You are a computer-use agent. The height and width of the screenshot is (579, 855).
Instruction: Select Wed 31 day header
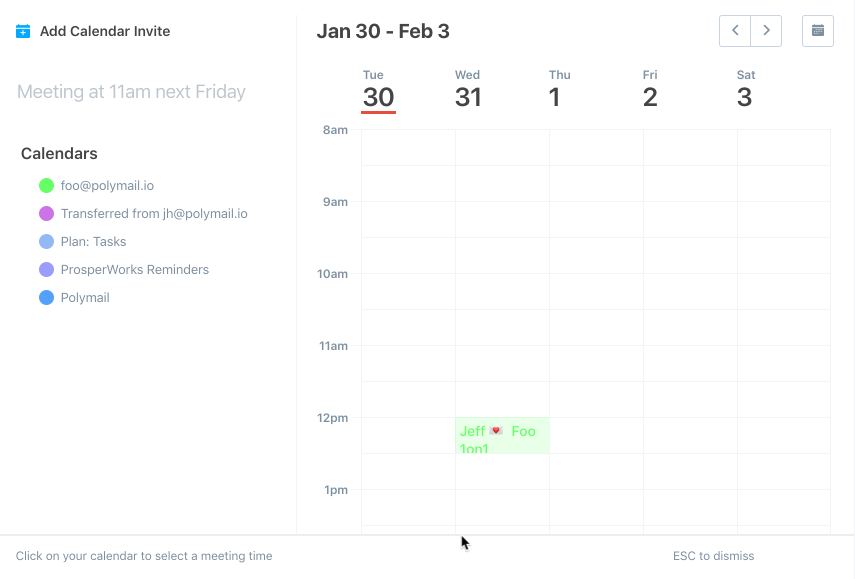(468, 91)
